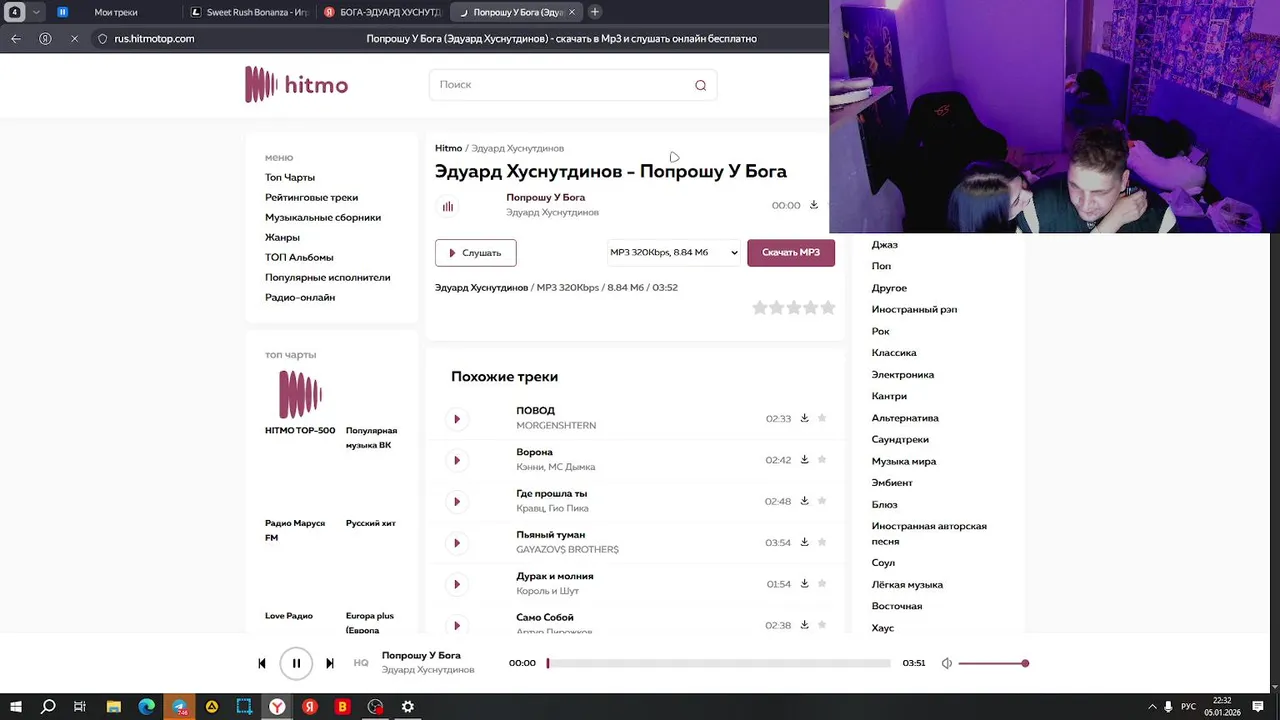Open the HITMO TOP-500 chart thumbnail
Screen dimensions: 1280x720
pyautogui.click(x=300, y=394)
